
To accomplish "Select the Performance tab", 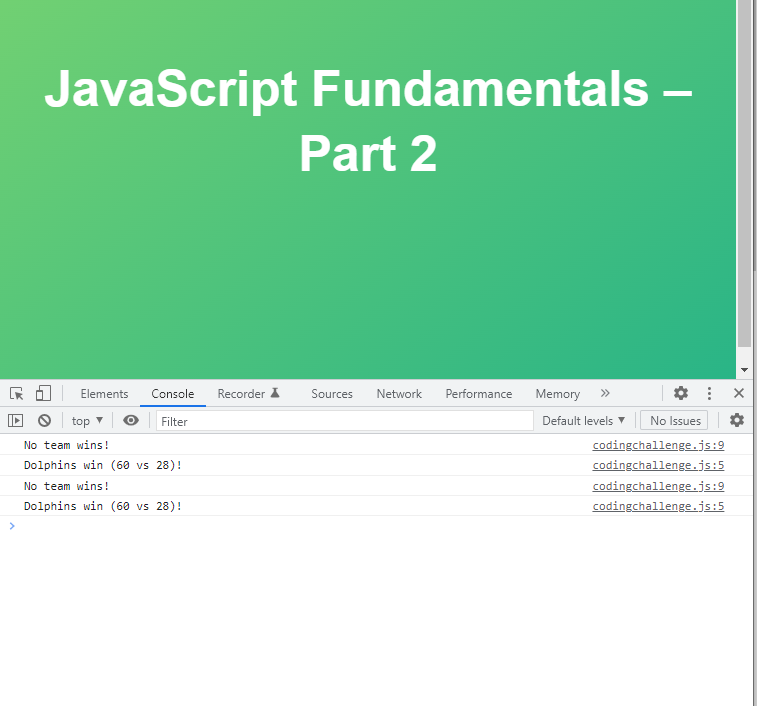I will [478, 394].
